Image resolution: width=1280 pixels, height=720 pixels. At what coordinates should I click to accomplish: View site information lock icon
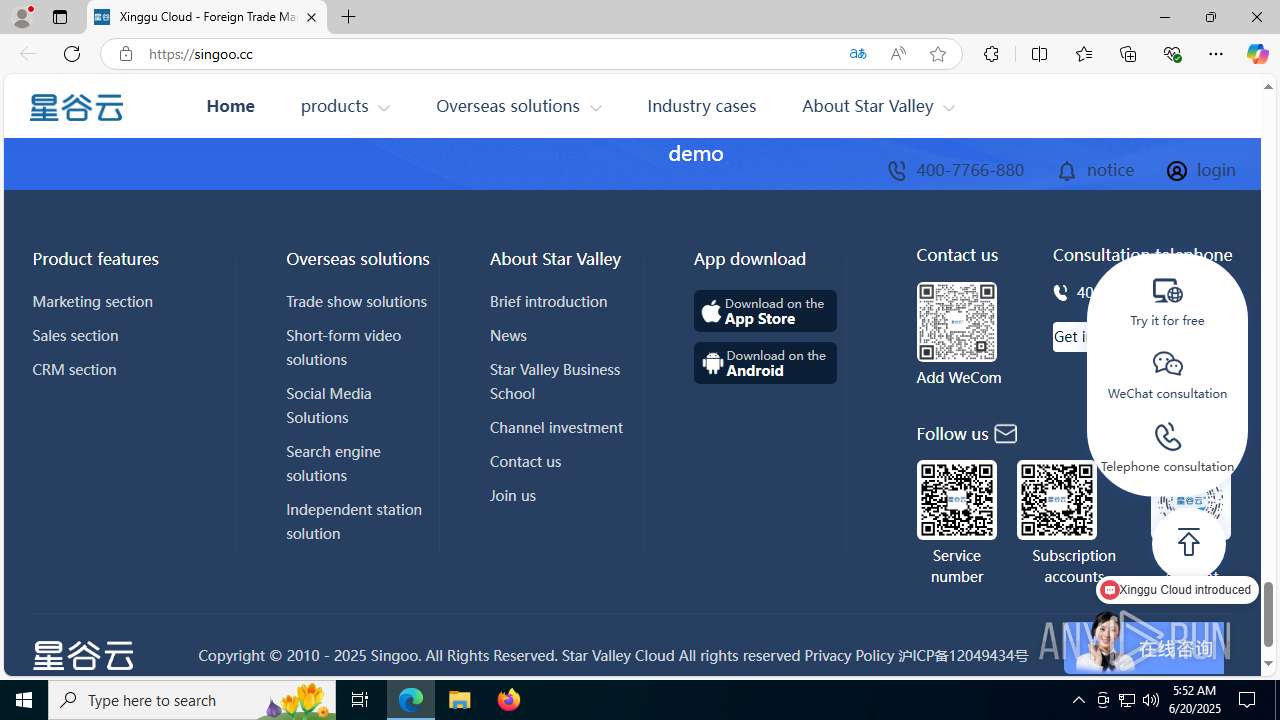tap(125, 54)
